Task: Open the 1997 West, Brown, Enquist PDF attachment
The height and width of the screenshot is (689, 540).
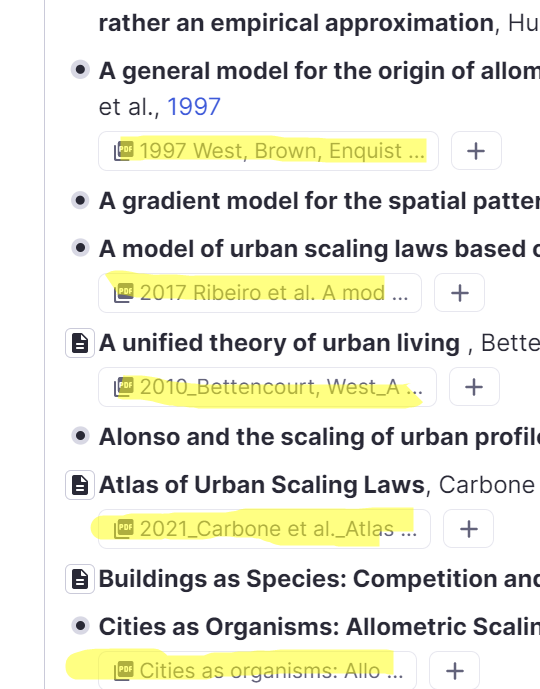Action: click(268, 151)
